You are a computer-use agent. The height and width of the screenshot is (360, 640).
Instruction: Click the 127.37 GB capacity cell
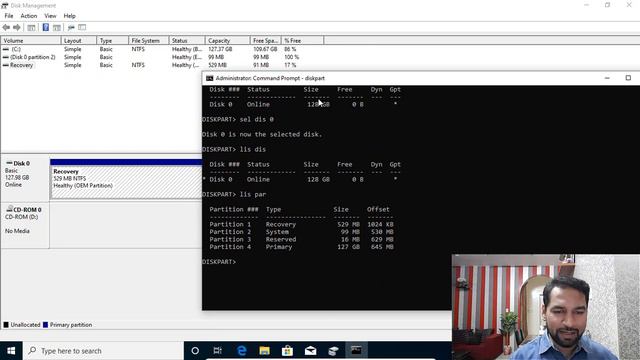(220, 49)
